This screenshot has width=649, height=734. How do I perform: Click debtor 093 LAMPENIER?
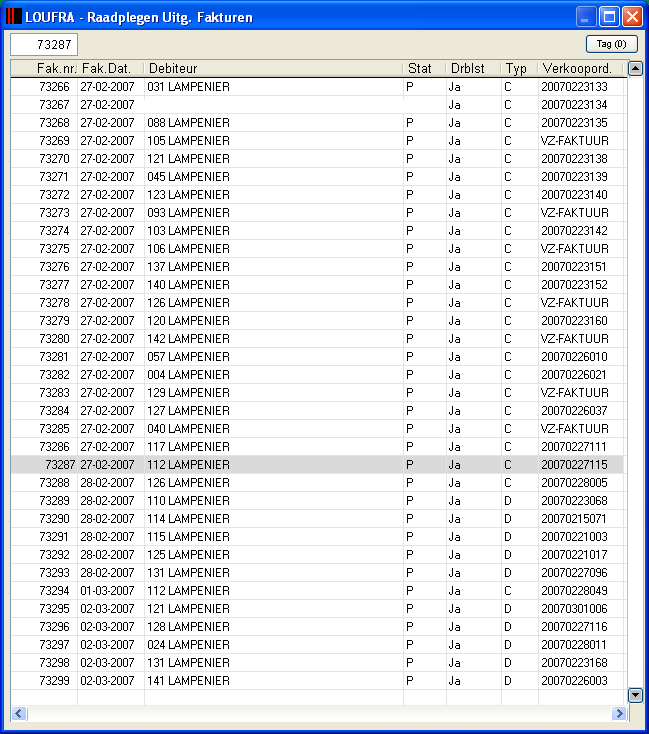[188, 213]
